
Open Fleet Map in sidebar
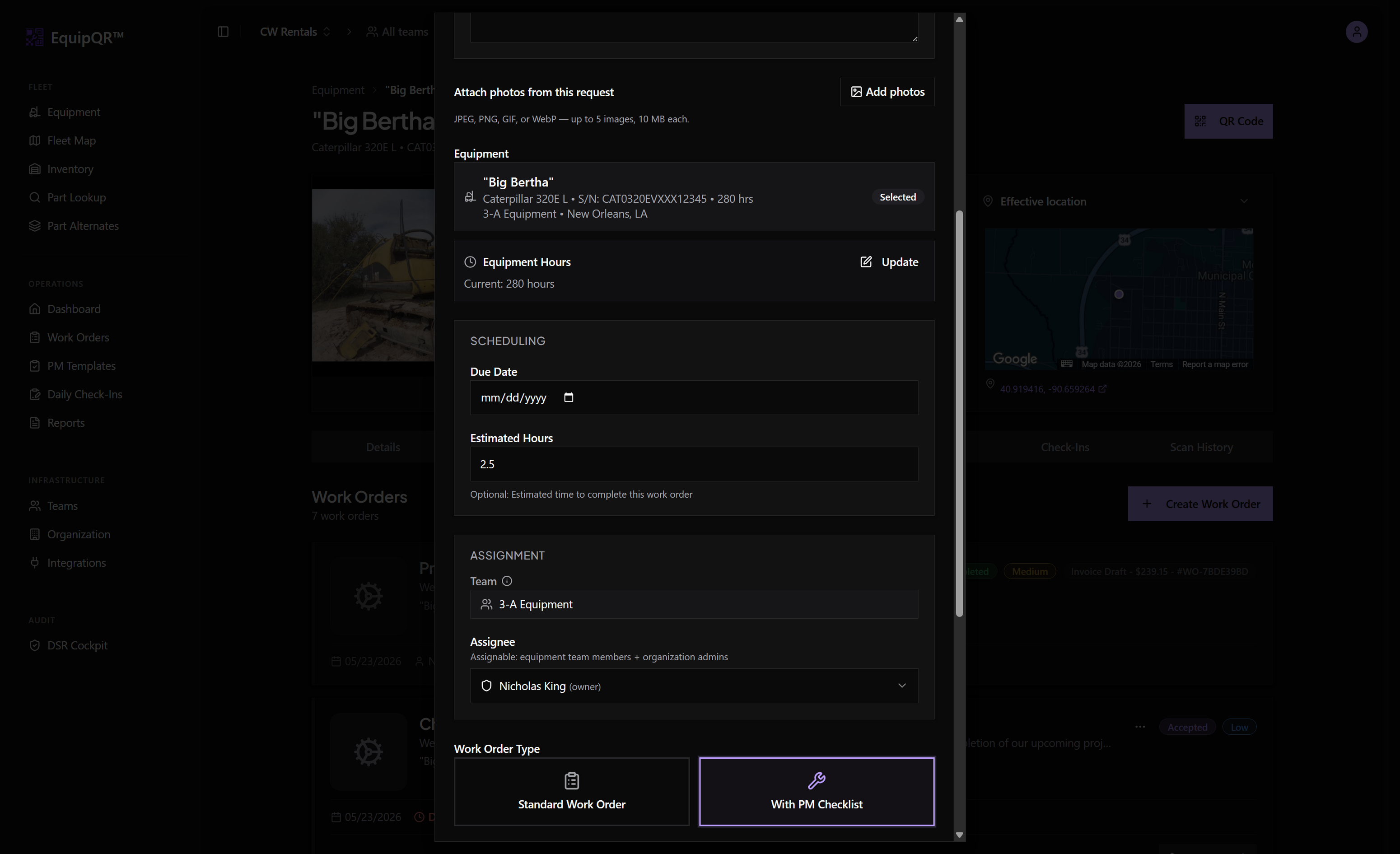pos(71,140)
